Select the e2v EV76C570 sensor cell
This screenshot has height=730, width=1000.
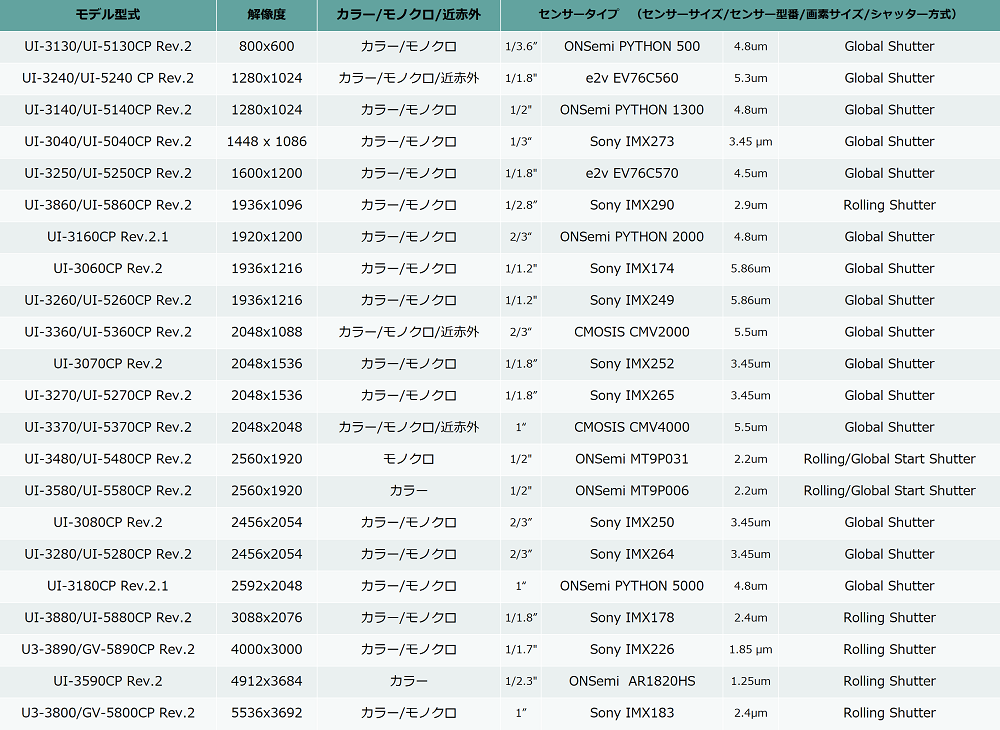(632, 173)
